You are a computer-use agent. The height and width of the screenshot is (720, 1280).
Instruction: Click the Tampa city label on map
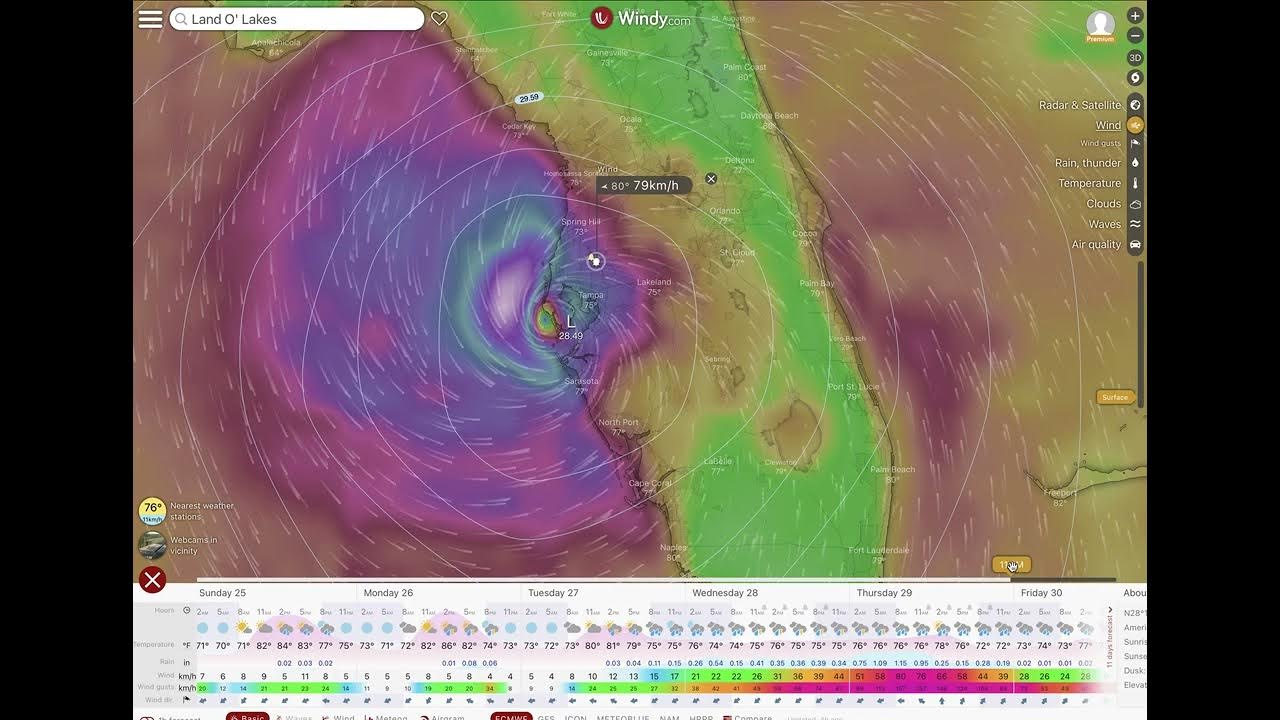pos(590,295)
